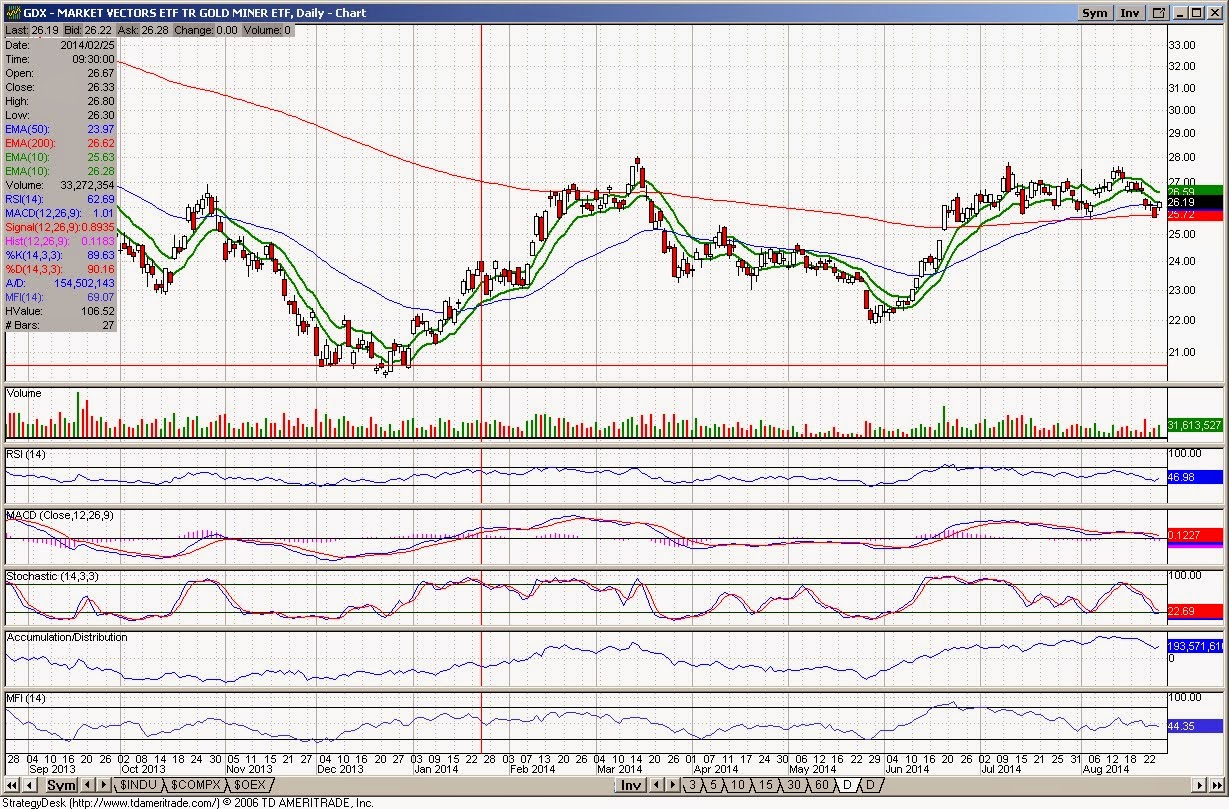1229x809 pixels.
Task: Click the 0.1227 MACD value marker
Action: point(1195,535)
